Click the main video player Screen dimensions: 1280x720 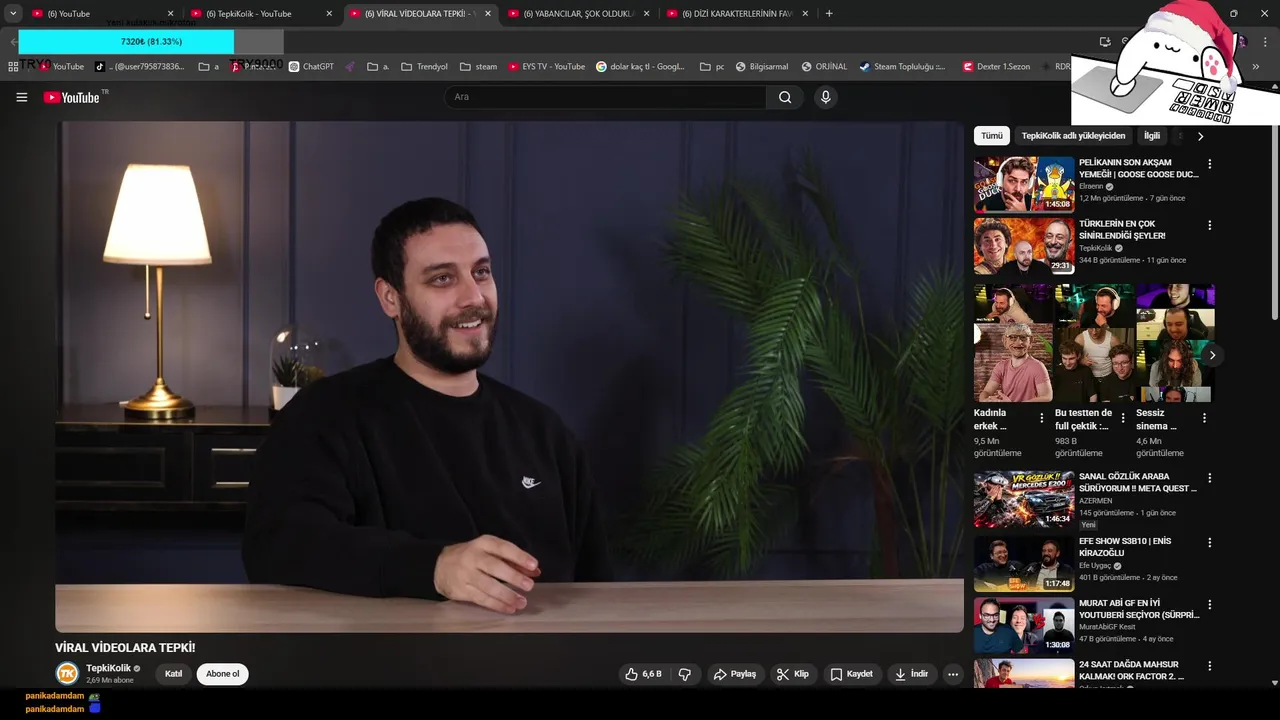click(509, 377)
